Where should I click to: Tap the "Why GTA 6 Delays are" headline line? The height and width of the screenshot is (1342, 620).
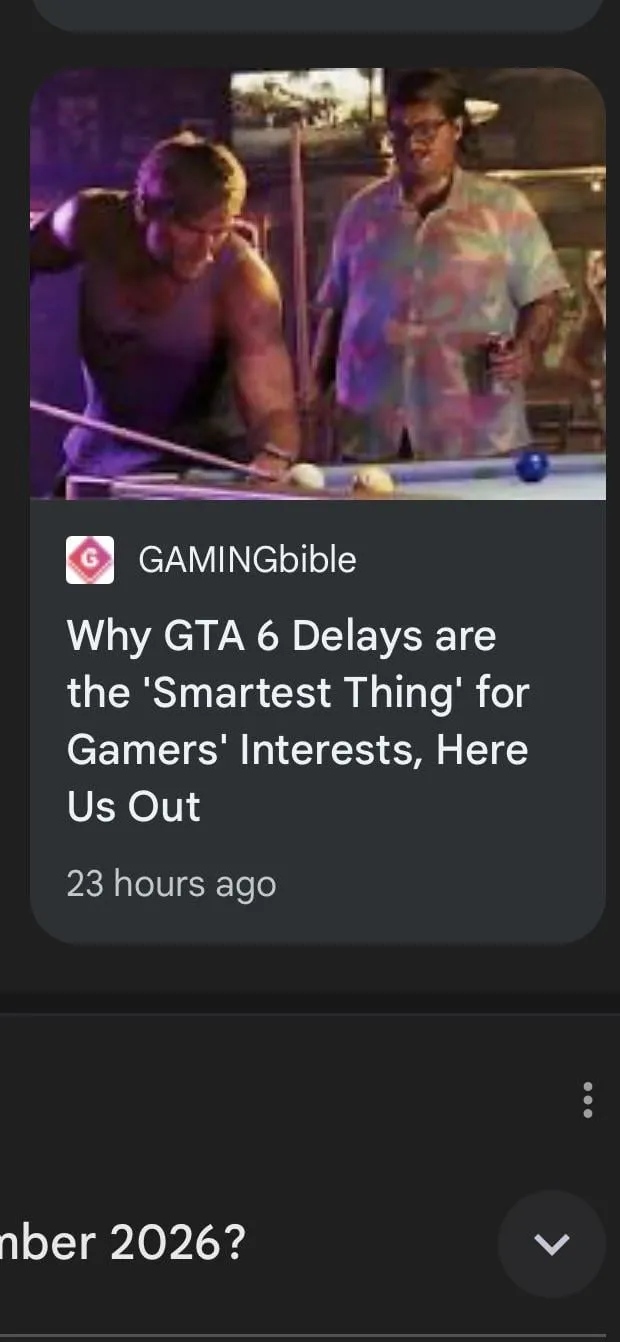click(281, 635)
